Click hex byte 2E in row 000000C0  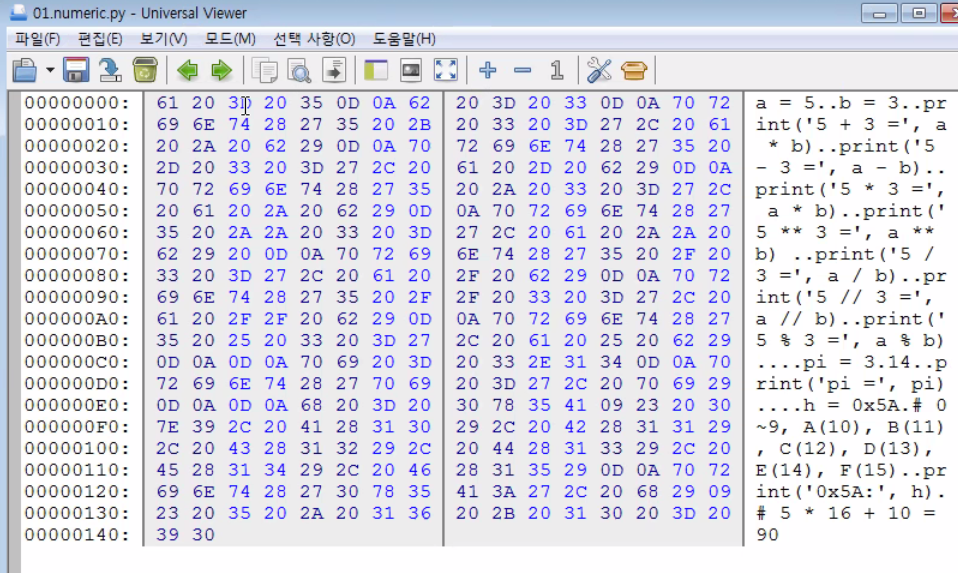[539, 362]
